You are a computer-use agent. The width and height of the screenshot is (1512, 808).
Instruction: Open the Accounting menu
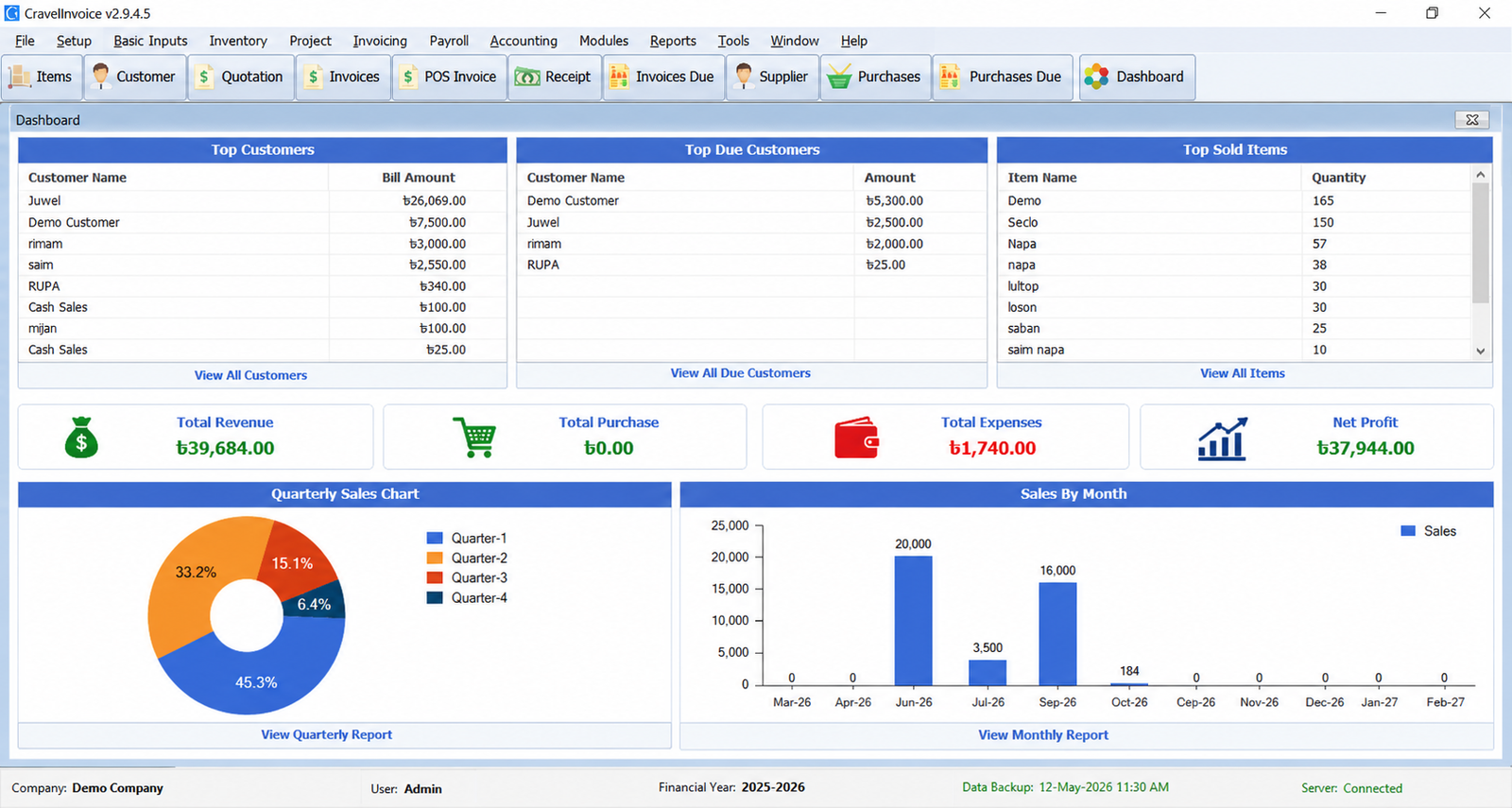click(x=524, y=41)
